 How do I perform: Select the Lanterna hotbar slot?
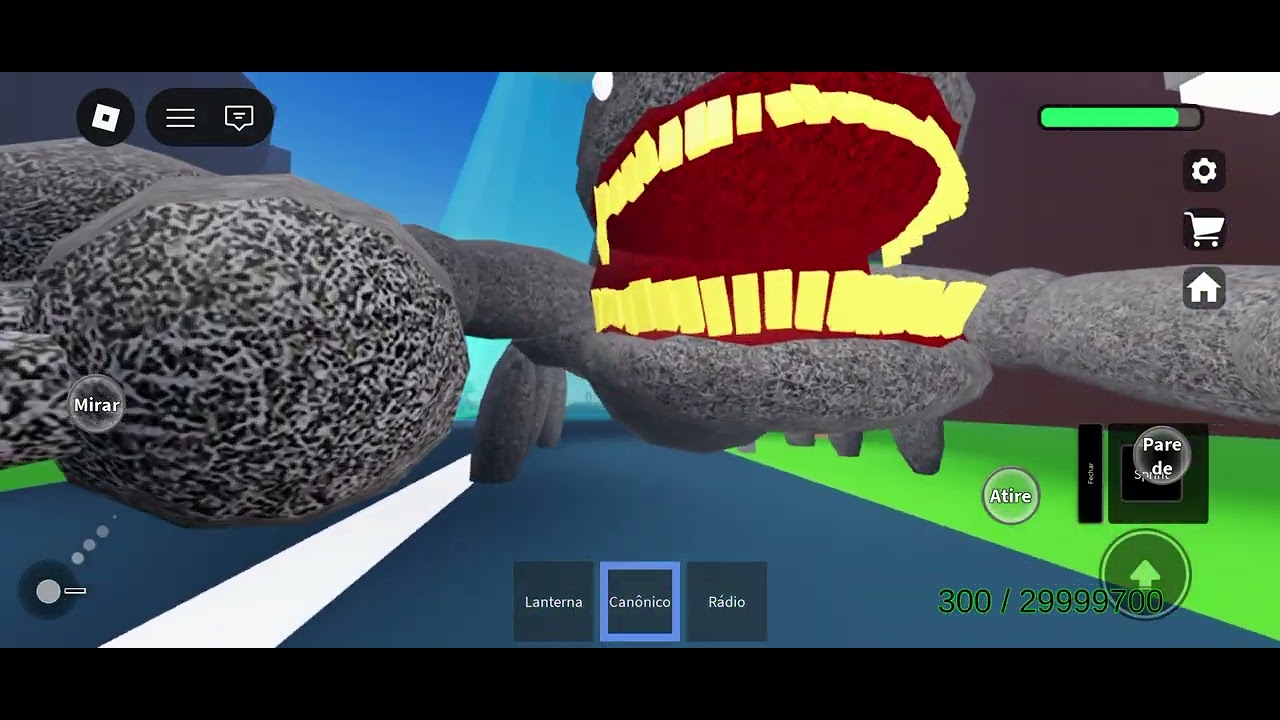553,602
